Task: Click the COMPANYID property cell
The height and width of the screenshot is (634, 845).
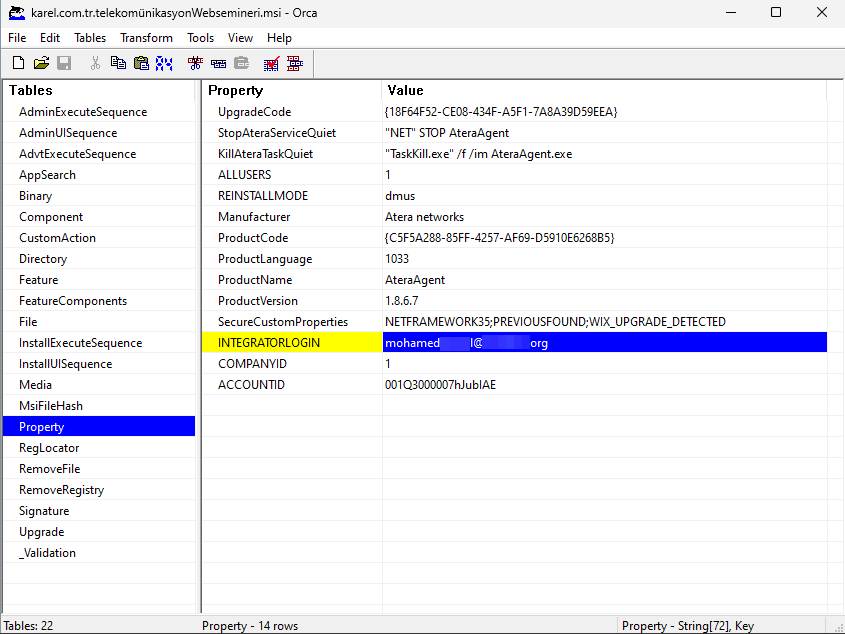Action: click(292, 364)
